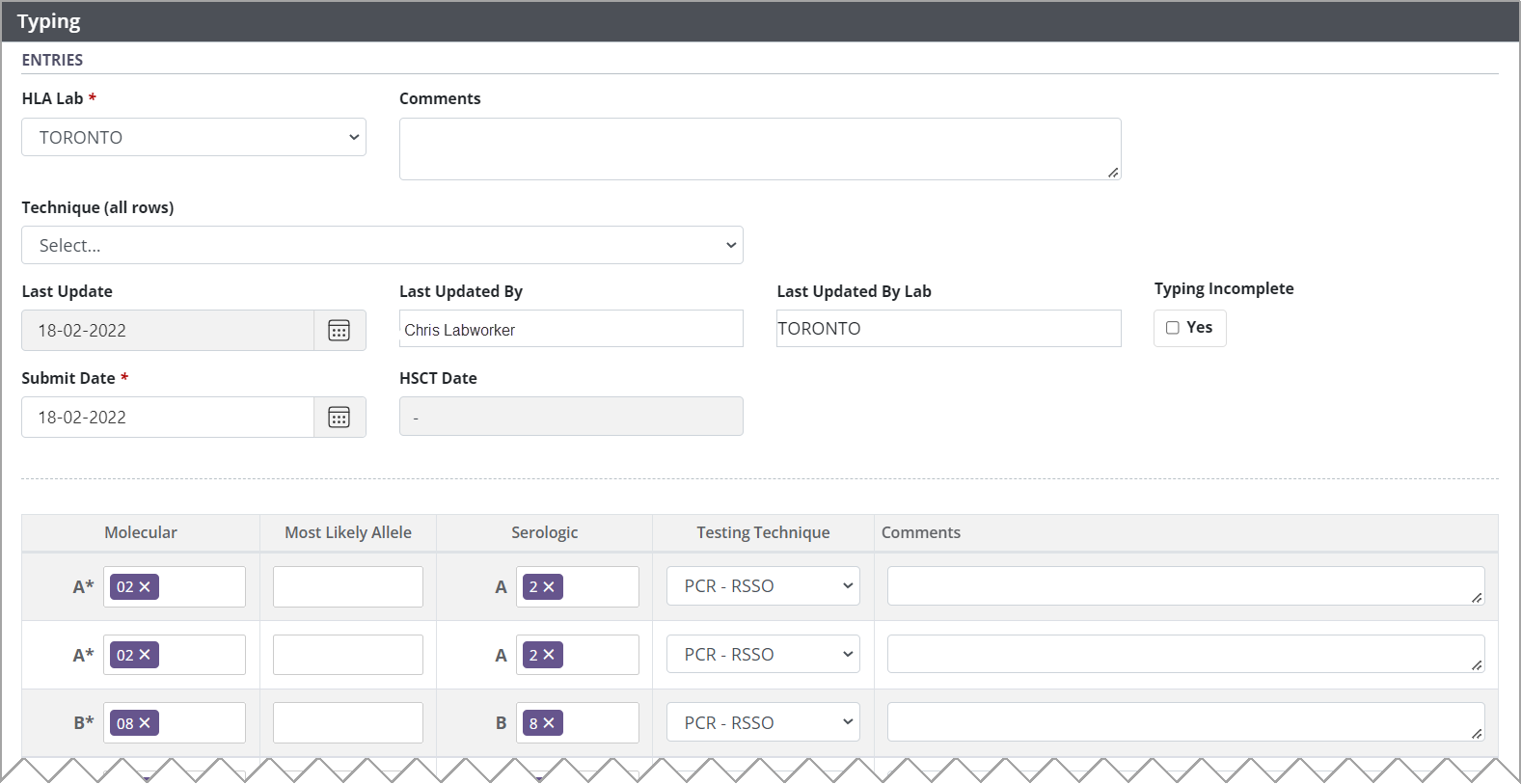The image size is (1521, 784).
Task: Click the Submit Date field
Action: 168,418
